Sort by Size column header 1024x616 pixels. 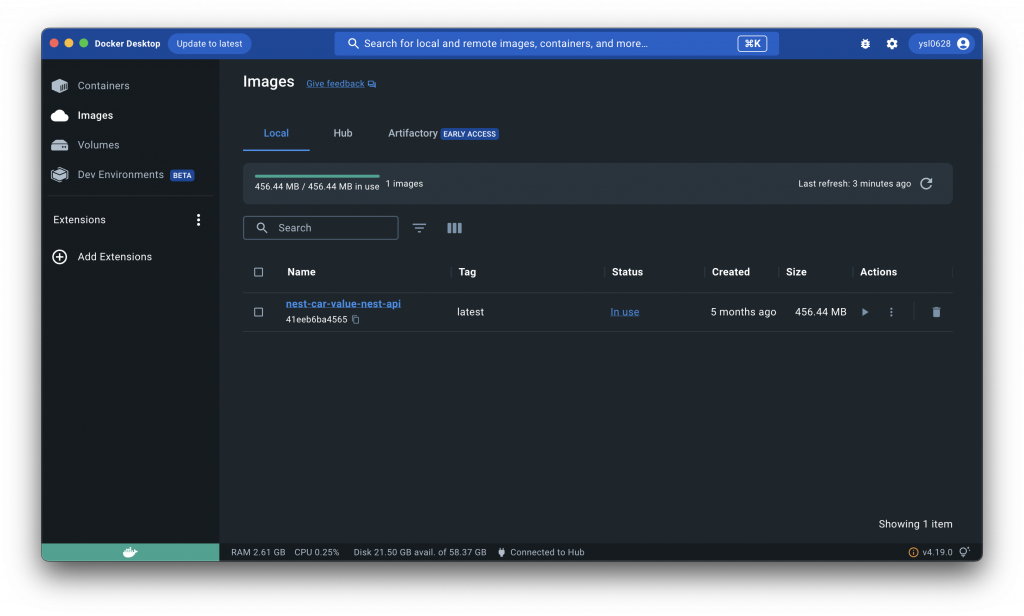point(796,272)
